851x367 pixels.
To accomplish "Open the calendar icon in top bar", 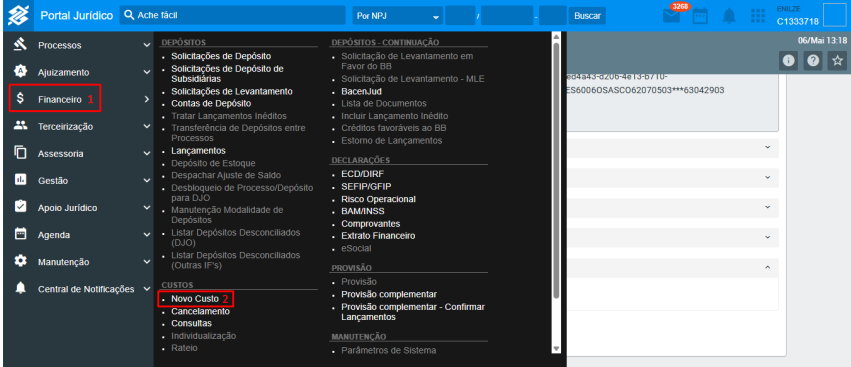I will point(701,16).
